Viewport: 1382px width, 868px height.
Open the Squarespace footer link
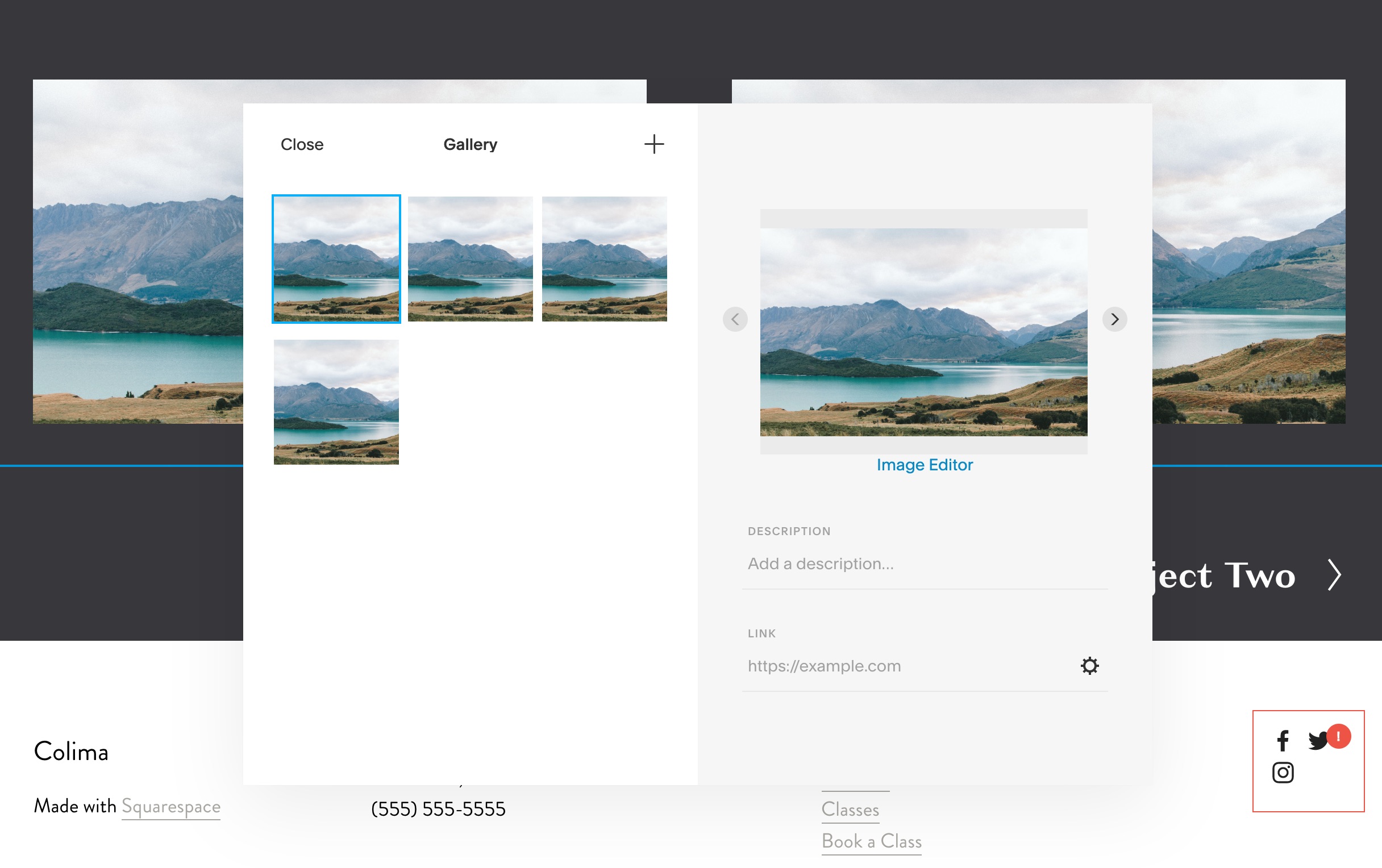pos(171,806)
